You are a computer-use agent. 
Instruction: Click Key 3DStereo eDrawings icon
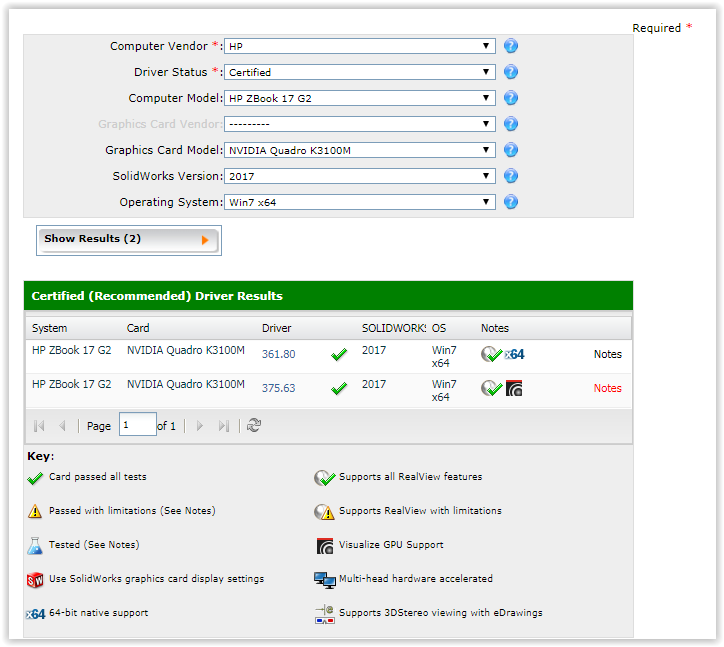[325, 614]
